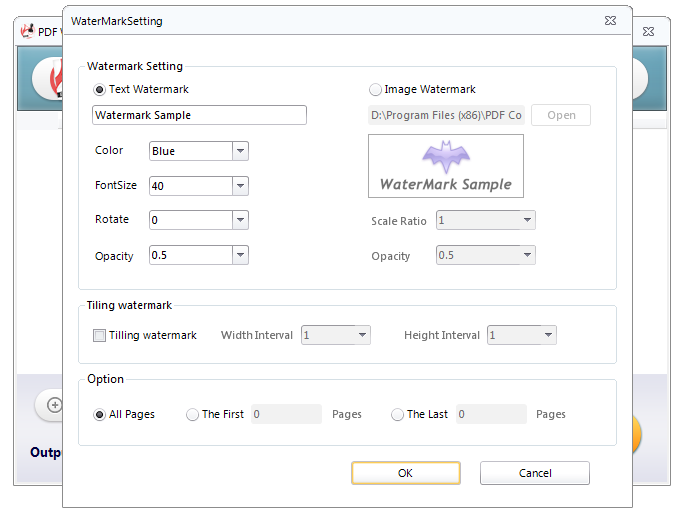The width and height of the screenshot is (686, 514).
Task: Expand the FontSize dropdown
Action: click(240, 186)
